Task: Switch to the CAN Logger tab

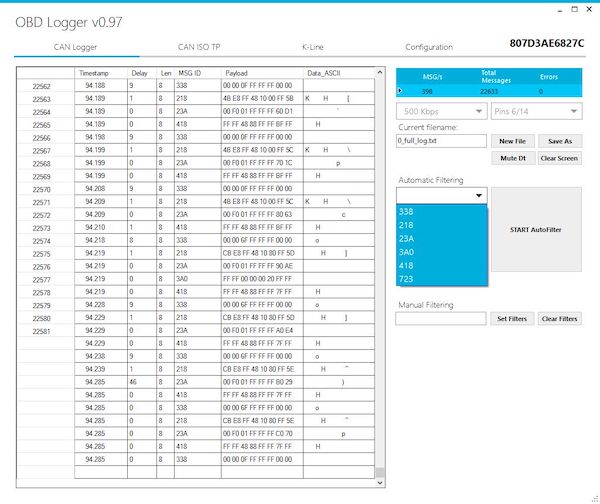Action: pos(76,47)
